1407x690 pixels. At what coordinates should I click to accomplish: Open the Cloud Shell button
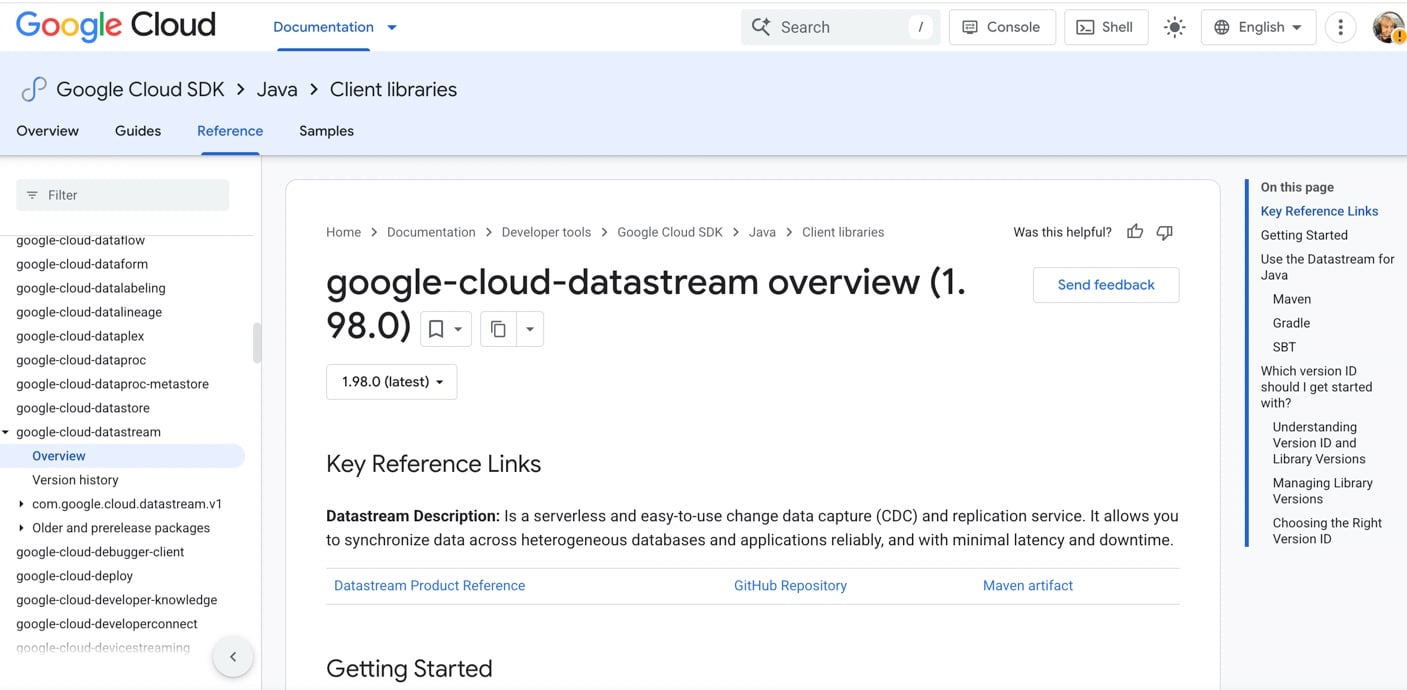1106,27
